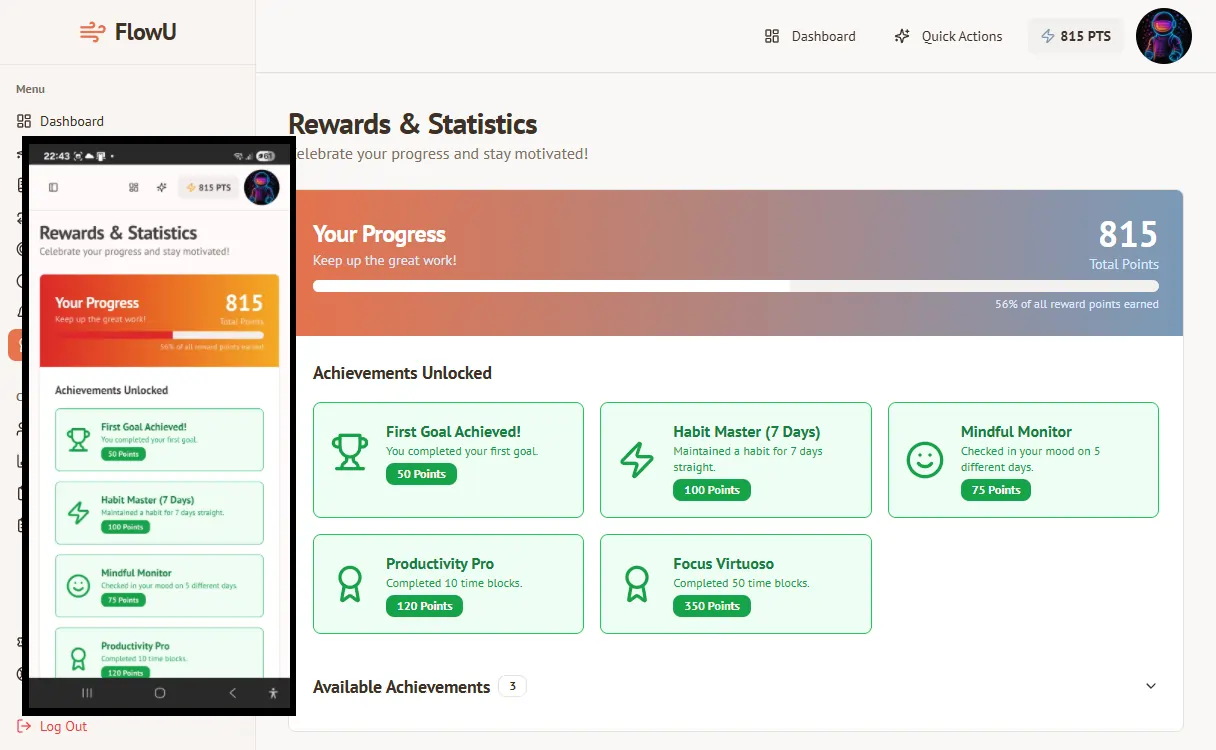Tap the phone preview's back navigation arrow
The image size is (1216, 750).
point(232,693)
